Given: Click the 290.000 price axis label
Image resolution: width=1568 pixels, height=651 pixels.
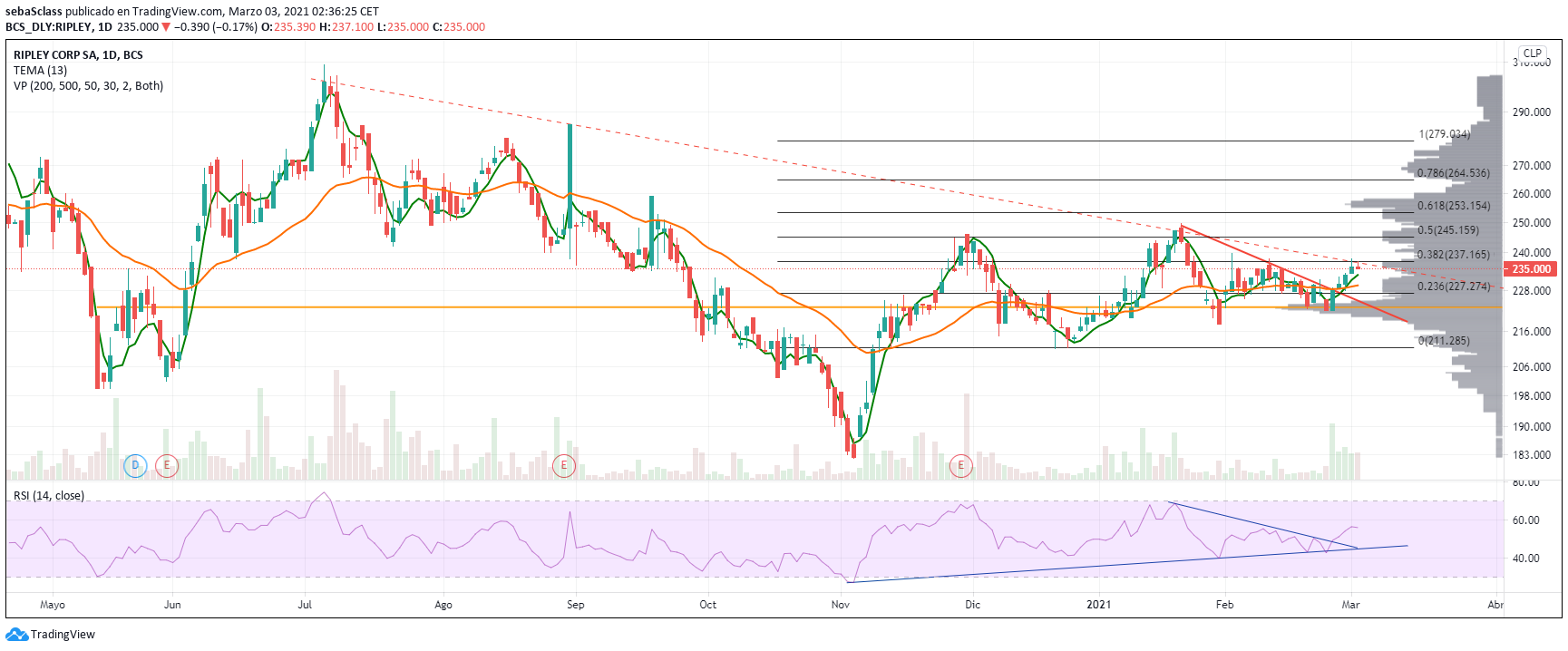Looking at the screenshot, I should tap(1531, 112).
